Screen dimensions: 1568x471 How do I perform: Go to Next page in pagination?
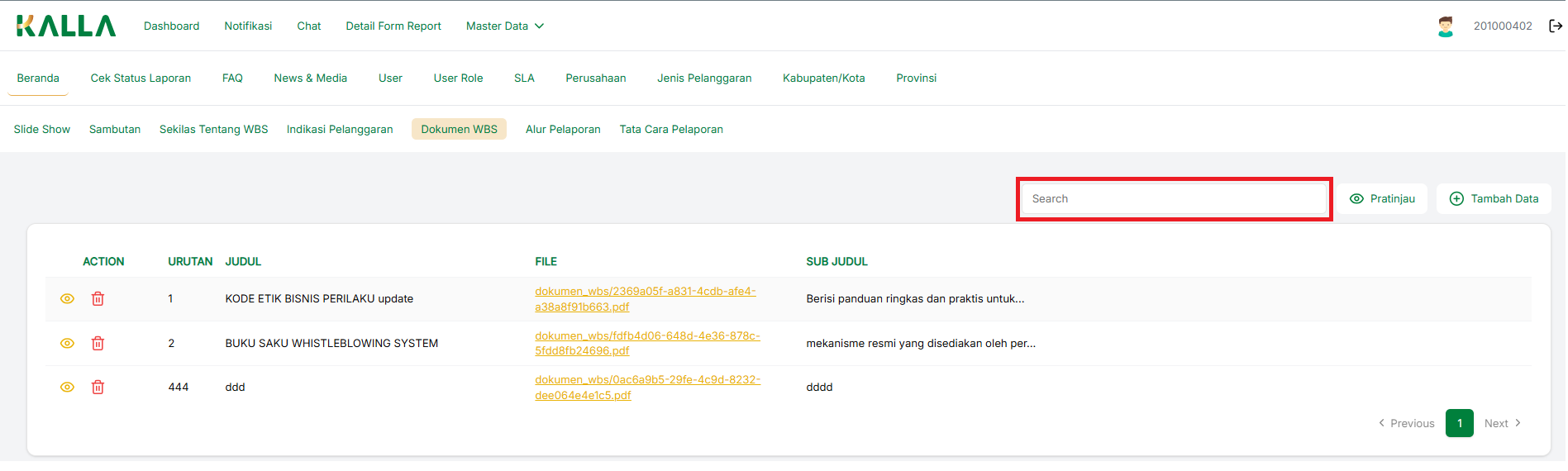pos(1502,424)
